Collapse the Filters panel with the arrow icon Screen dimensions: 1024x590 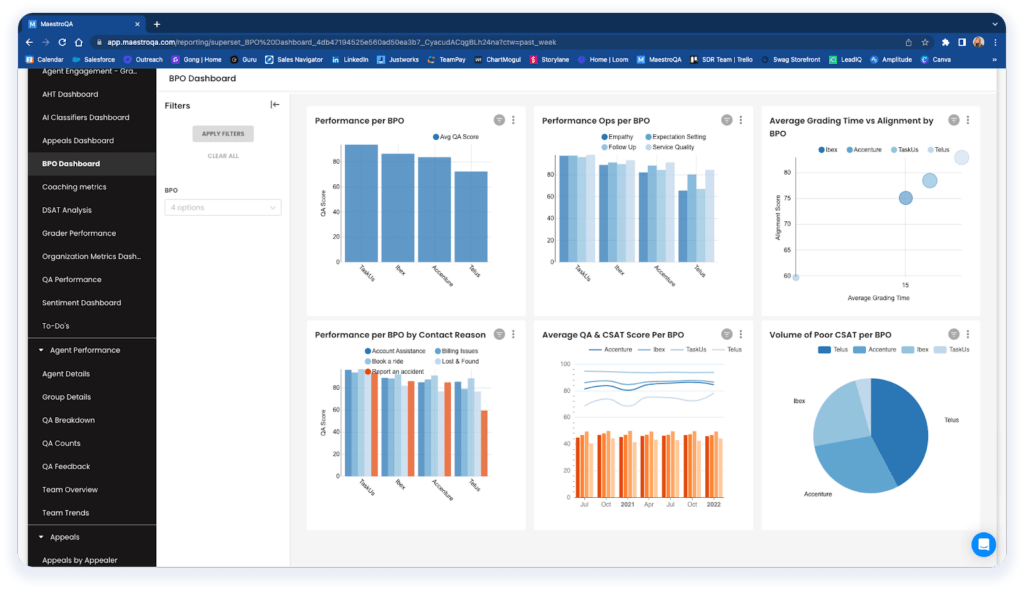[273, 104]
